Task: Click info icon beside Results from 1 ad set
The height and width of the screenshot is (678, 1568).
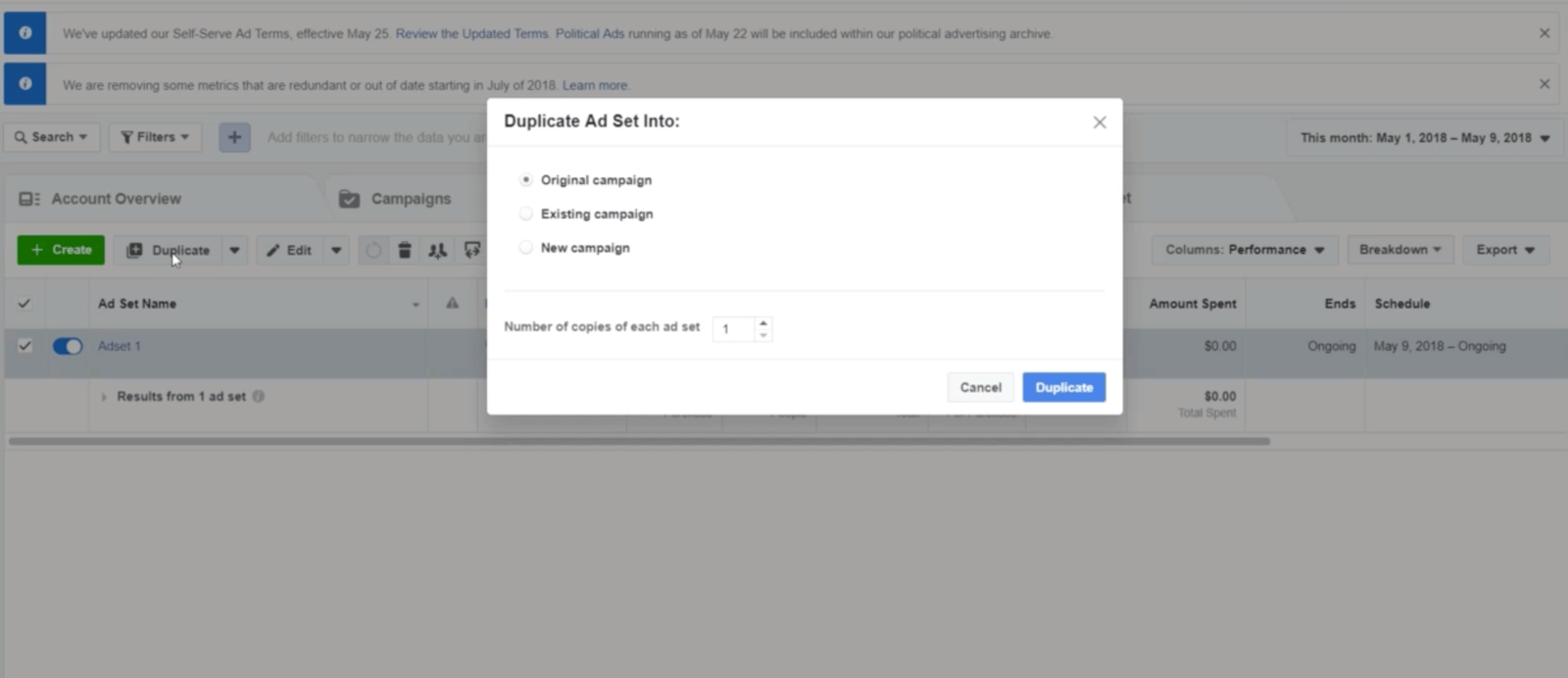Action: pos(259,397)
